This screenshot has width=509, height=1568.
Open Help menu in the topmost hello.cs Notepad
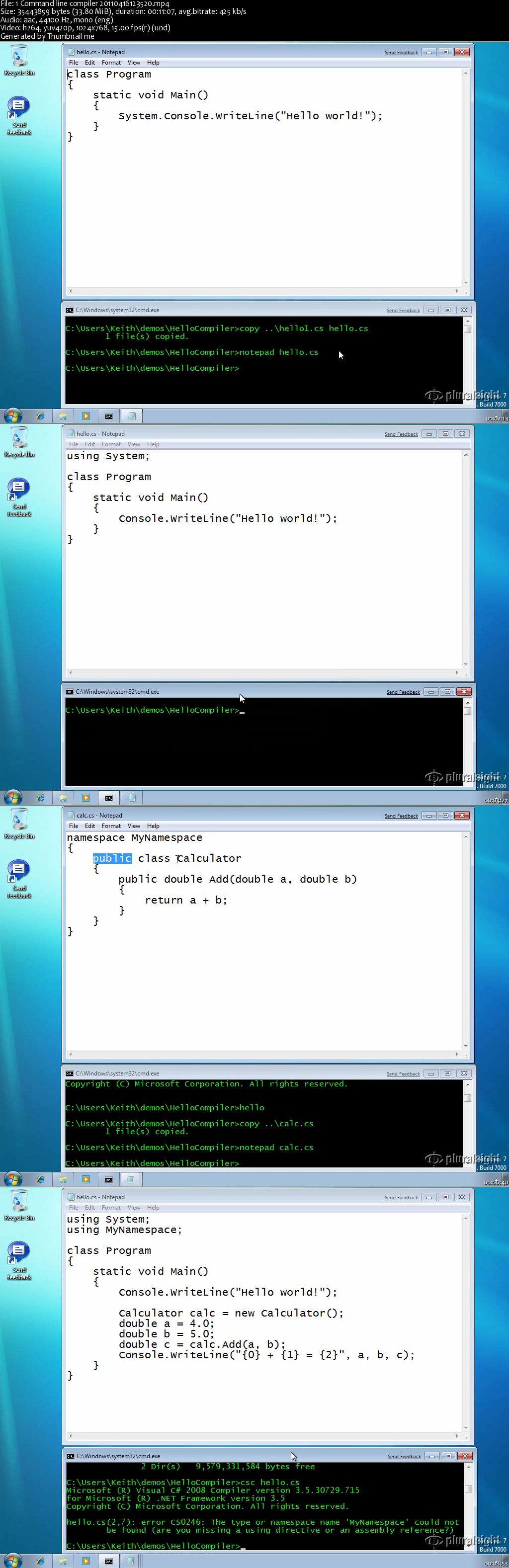[x=153, y=63]
